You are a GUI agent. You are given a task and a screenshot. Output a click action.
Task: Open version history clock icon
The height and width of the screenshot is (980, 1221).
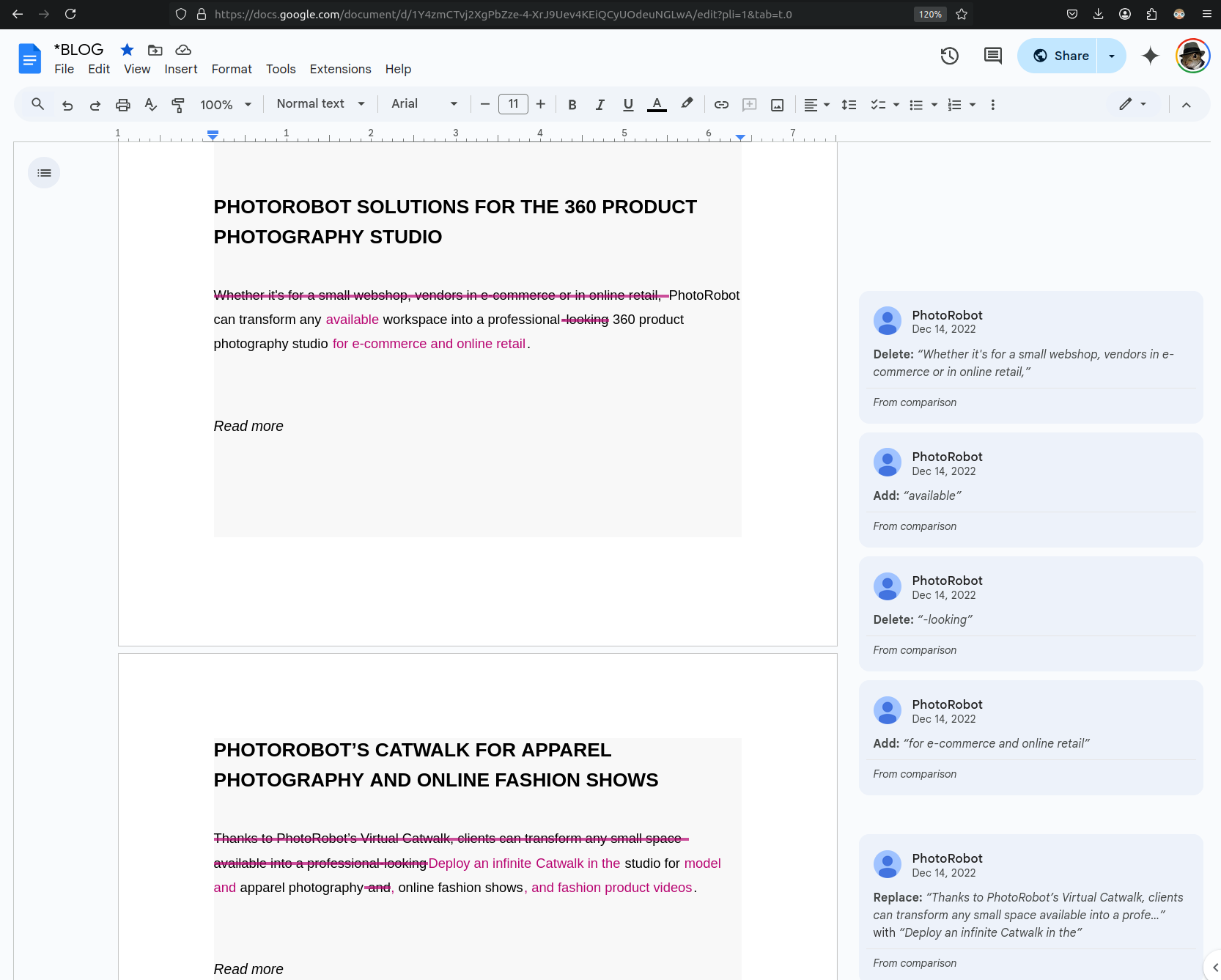[950, 56]
